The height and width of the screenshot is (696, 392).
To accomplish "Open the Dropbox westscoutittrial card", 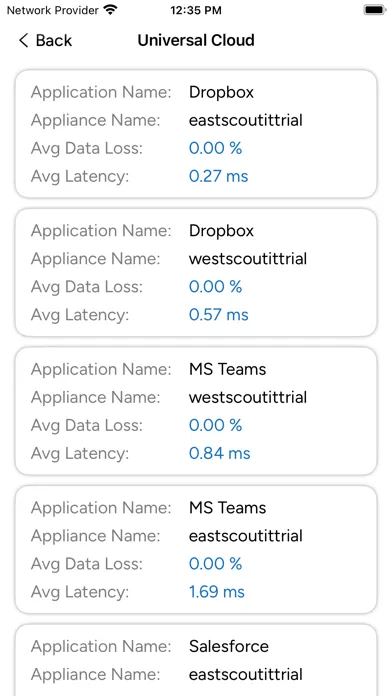I will pos(196,272).
